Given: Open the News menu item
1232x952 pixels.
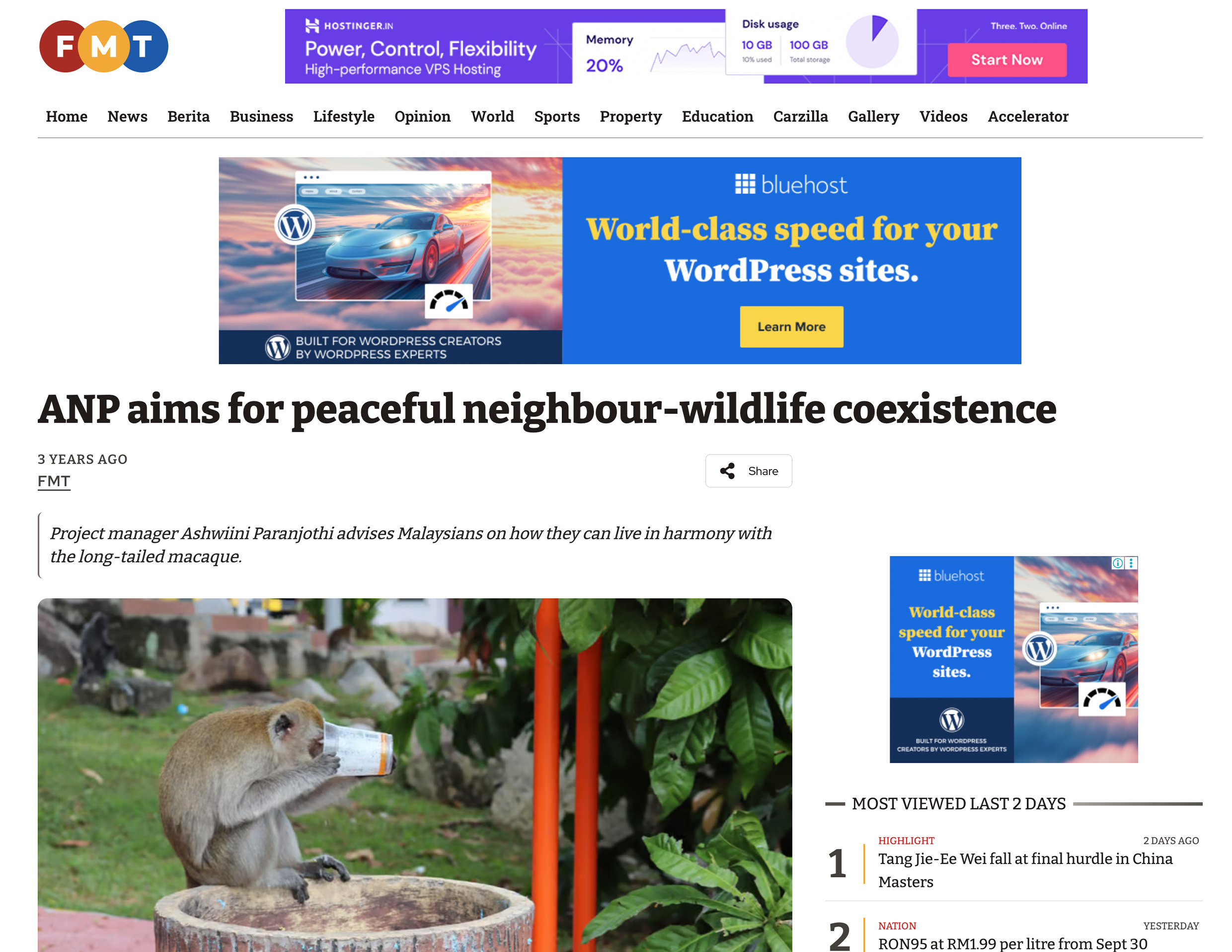Looking at the screenshot, I should 128,116.
